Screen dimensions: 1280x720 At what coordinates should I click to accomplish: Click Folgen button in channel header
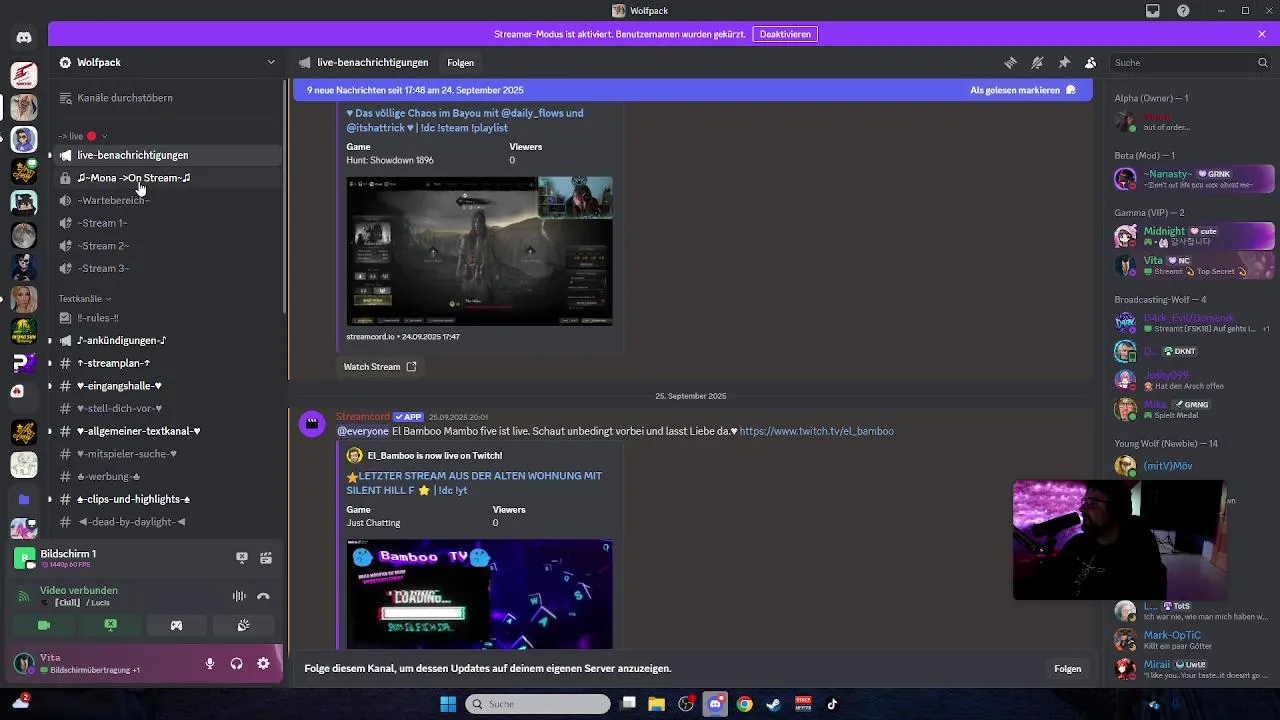point(460,62)
